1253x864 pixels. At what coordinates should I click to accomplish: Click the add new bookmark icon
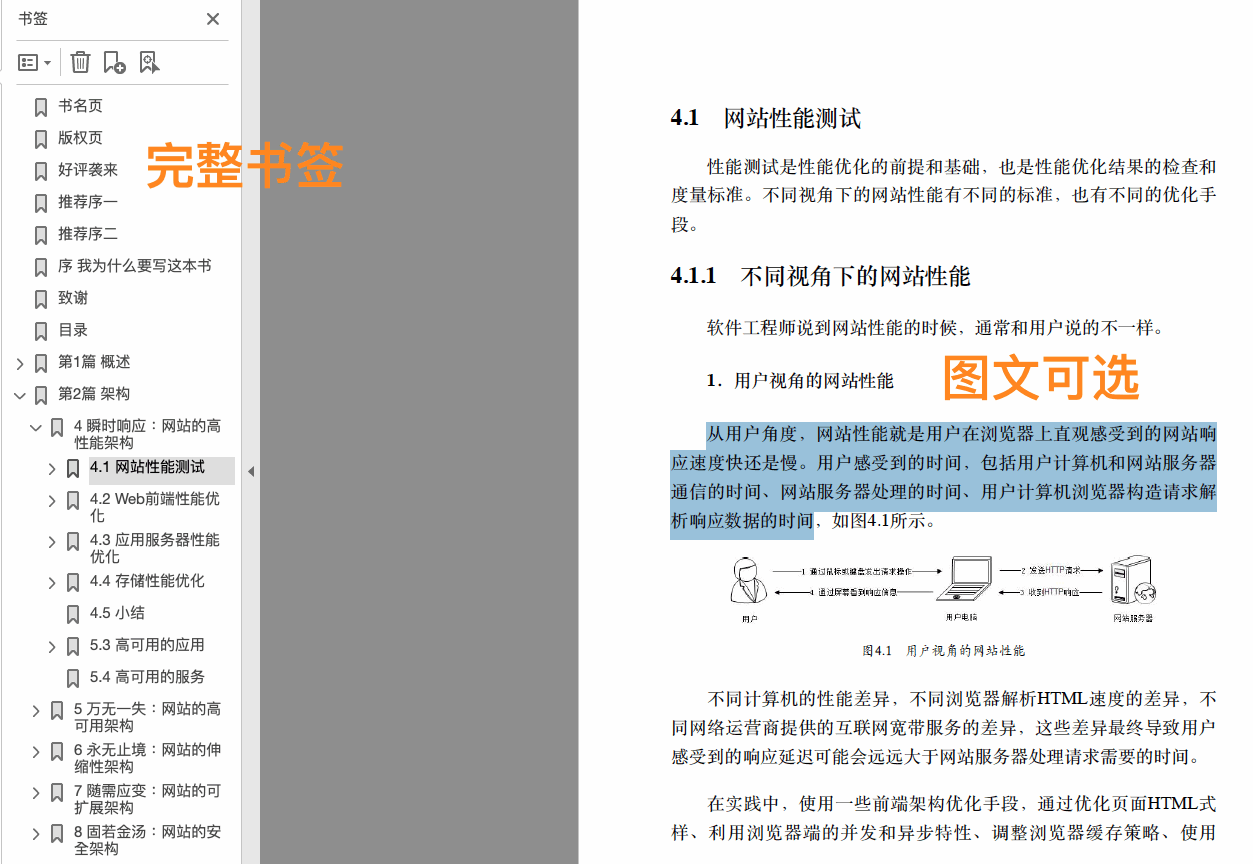point(113,62)
